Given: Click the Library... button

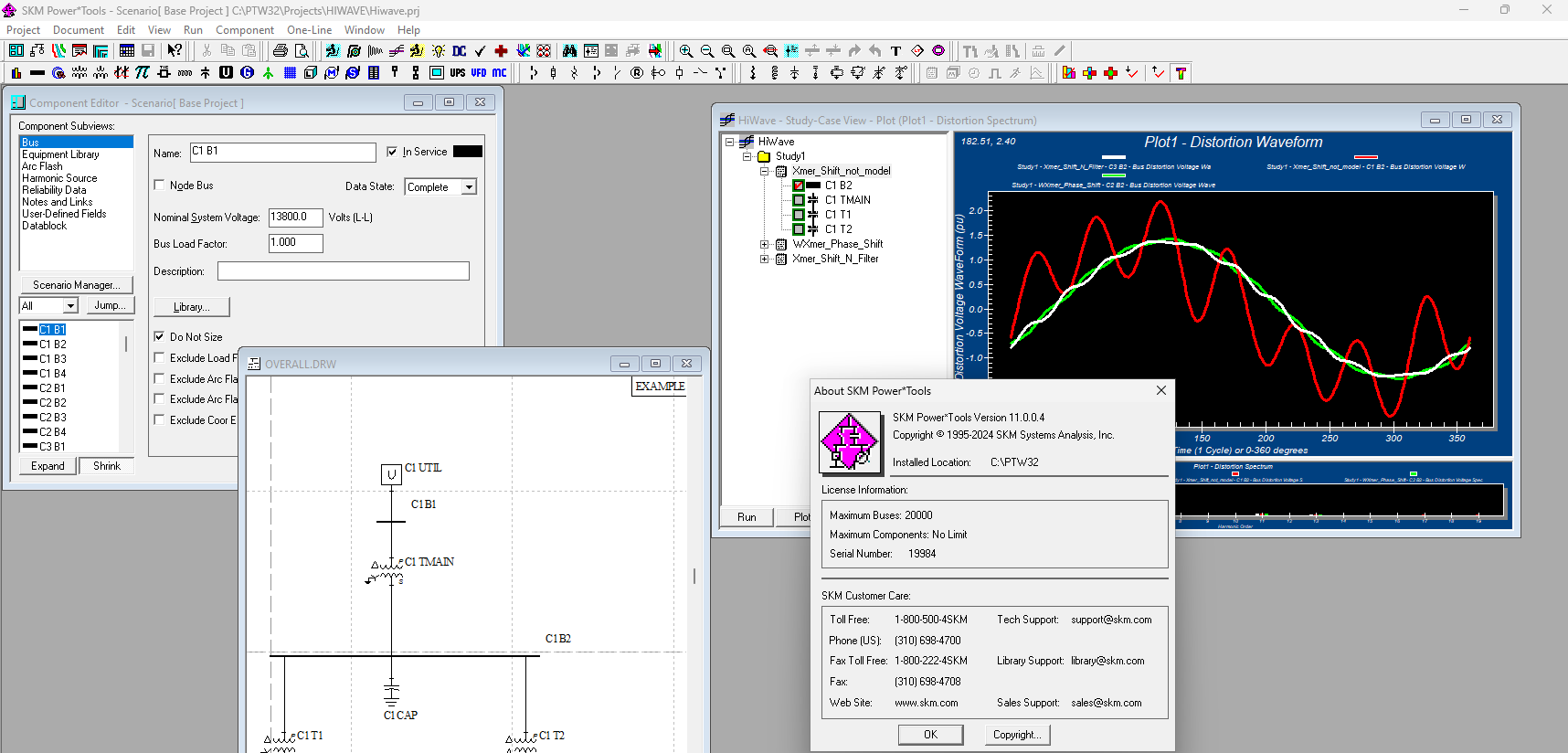Looking at the screenshot, I should [x=191, y=307].
